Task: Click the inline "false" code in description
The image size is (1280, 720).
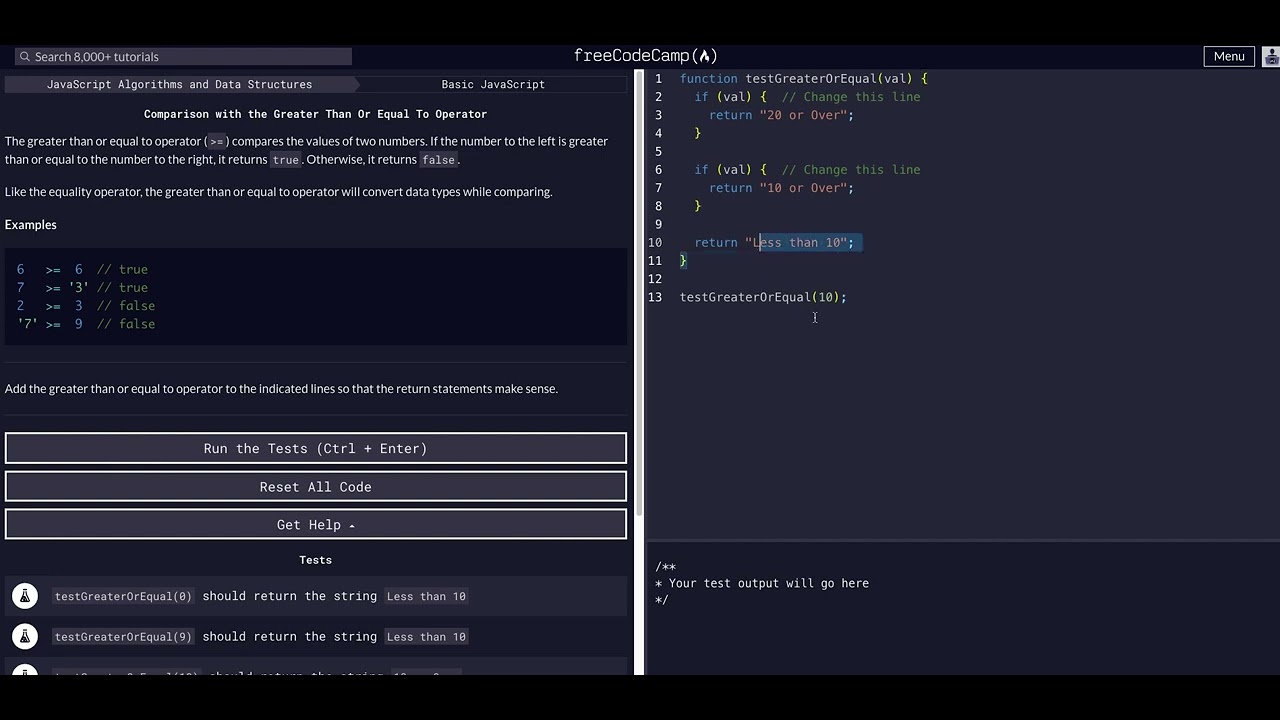Action: 439,160
